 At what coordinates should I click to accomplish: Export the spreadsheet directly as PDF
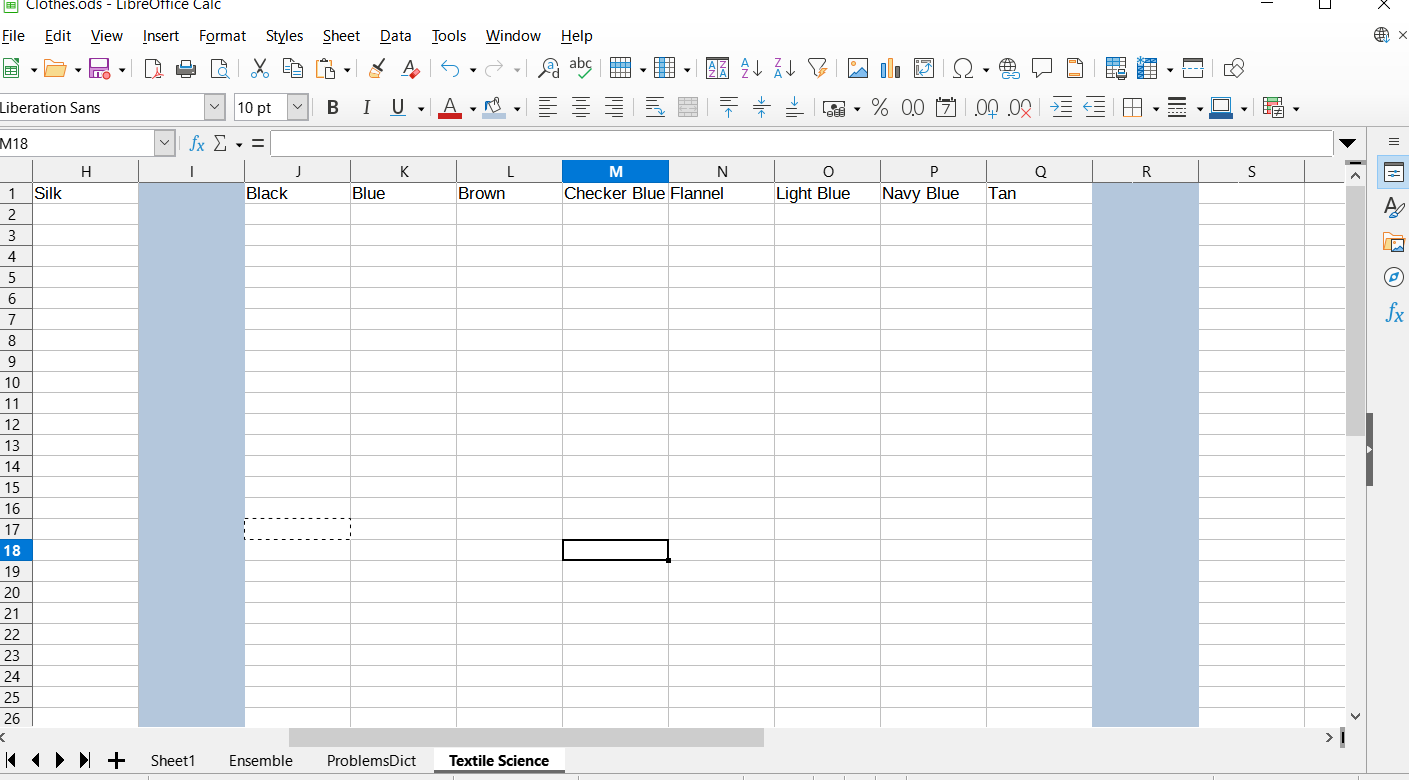click(x=153, y=68)
